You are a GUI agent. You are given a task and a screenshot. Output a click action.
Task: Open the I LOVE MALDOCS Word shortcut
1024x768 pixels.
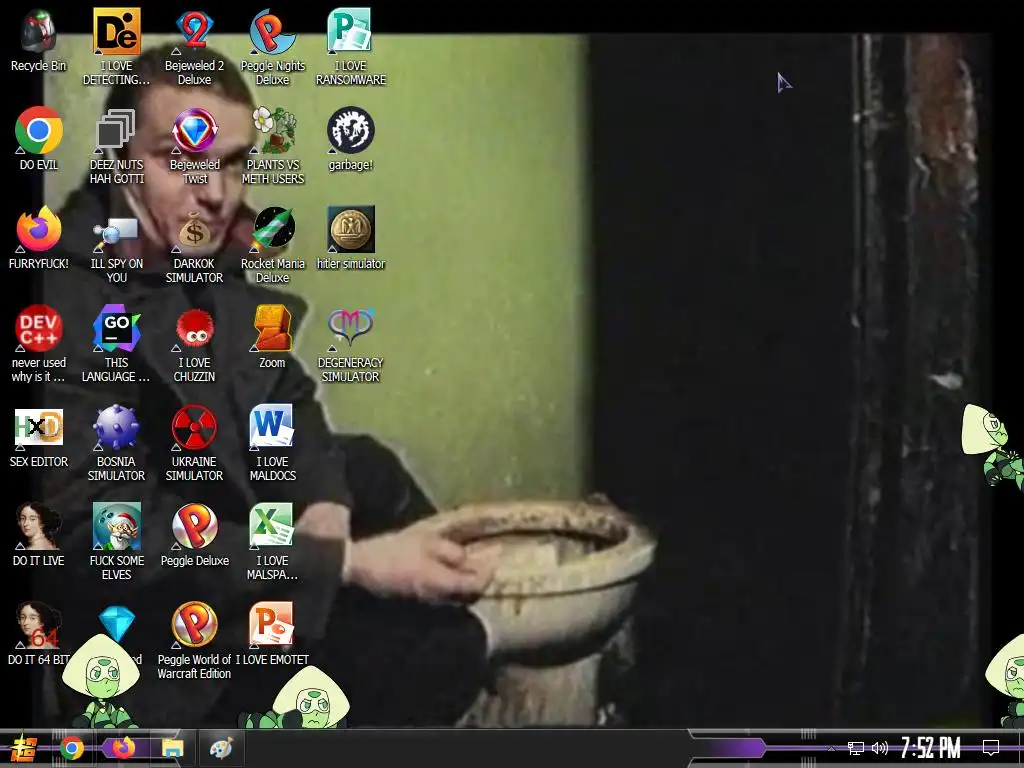click(x=272, y=443)
